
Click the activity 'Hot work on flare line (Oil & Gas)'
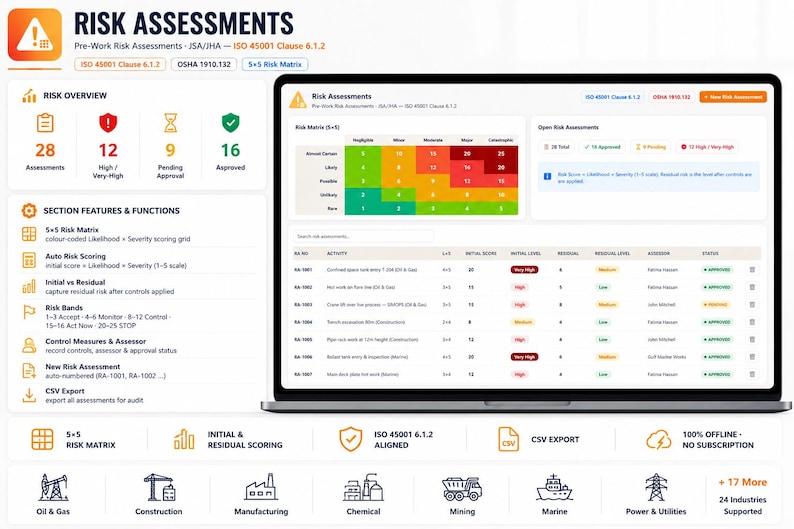361,287
